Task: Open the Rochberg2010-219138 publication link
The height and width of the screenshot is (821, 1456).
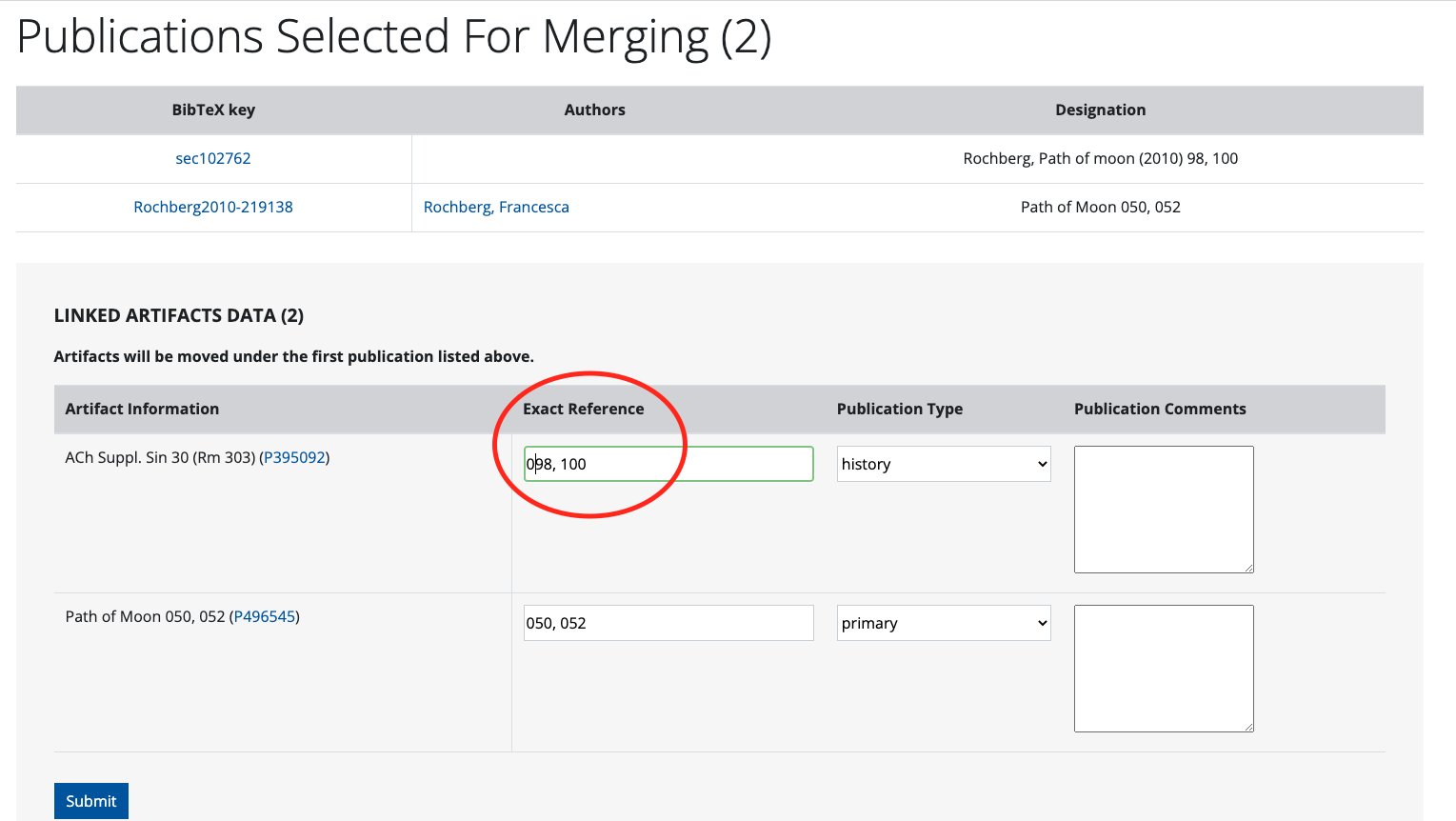Action: [212, 207]
